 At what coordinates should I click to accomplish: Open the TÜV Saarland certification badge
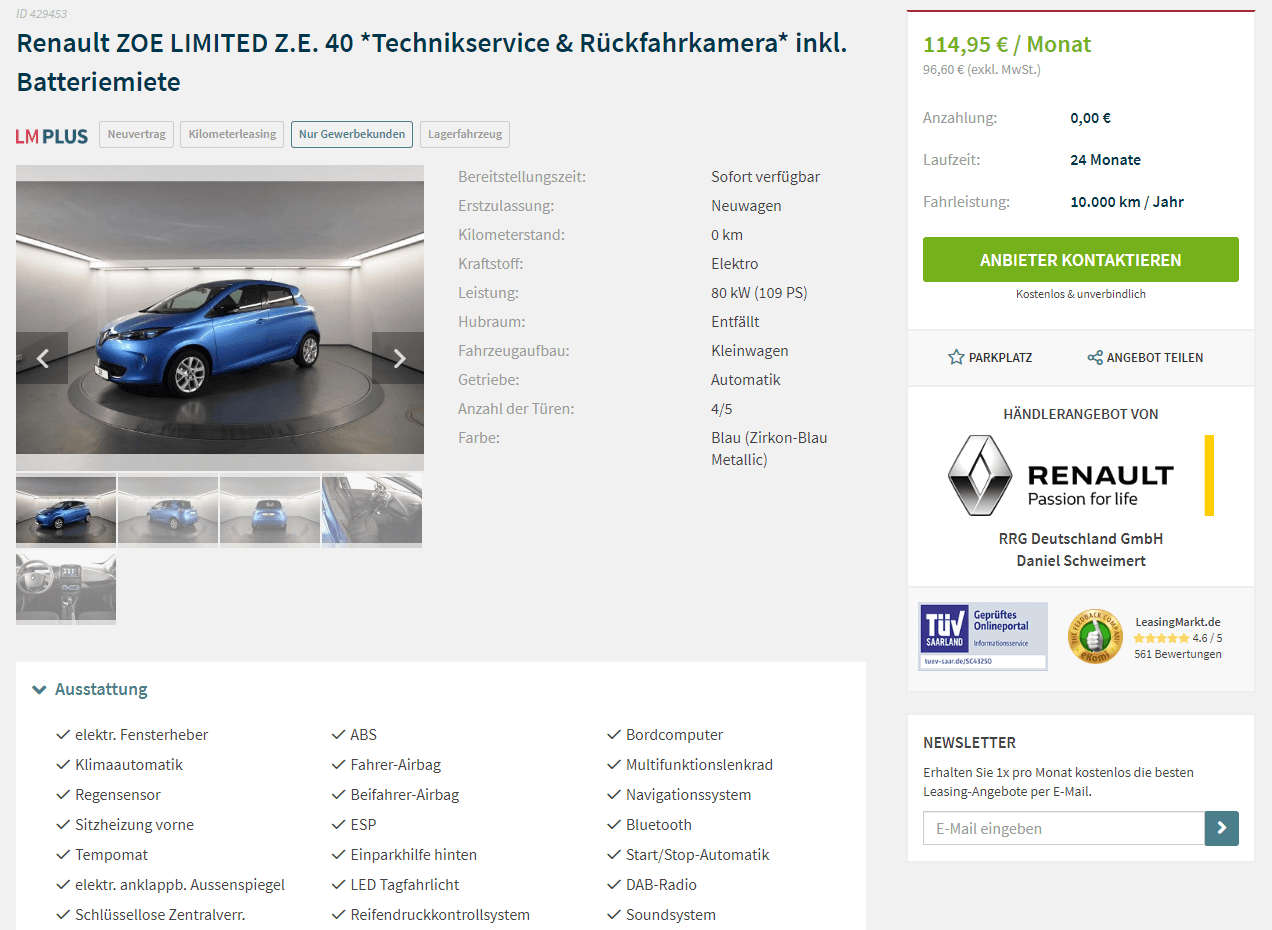point(983,636)
